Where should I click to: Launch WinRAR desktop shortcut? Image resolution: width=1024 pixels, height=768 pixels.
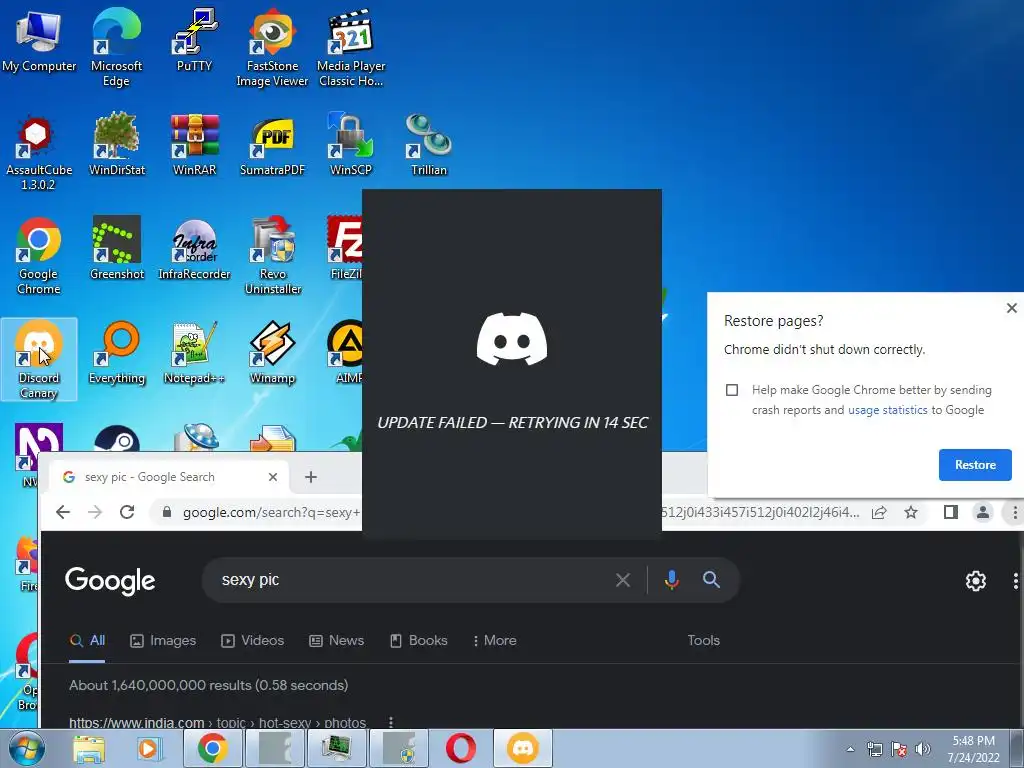click(x=195, y=145)
